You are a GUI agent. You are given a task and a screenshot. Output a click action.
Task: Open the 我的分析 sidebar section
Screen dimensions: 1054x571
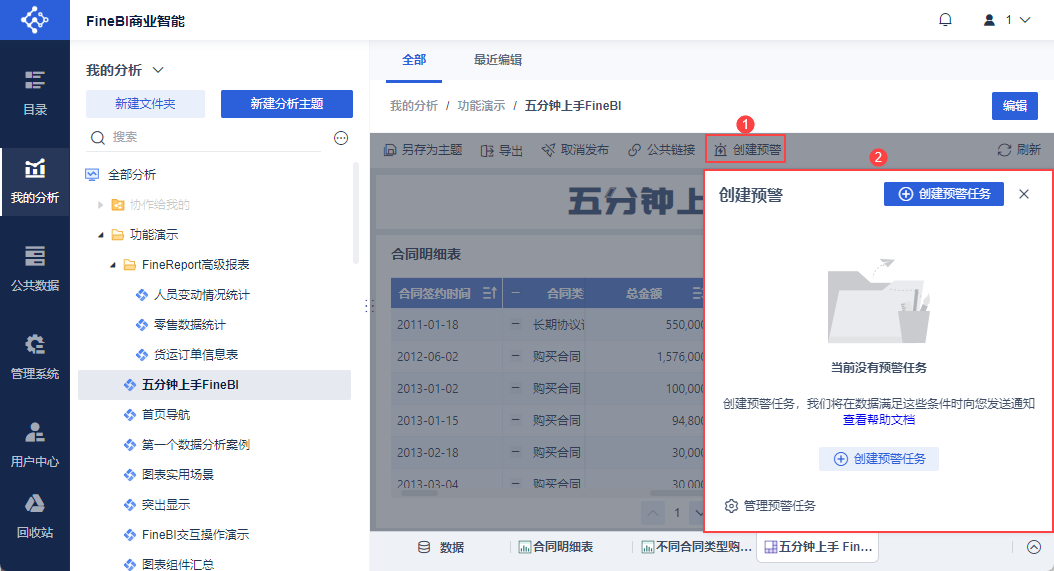(35, 182)
